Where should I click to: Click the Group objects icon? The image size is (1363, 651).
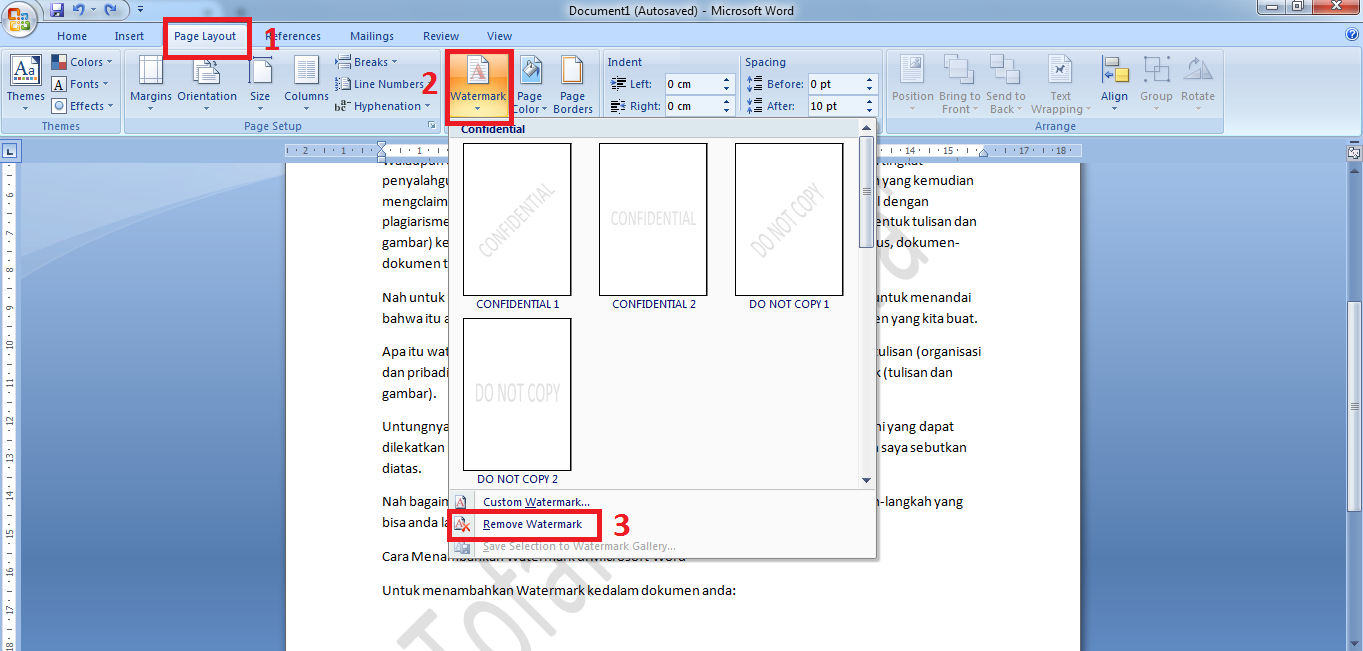point(1156,70)
